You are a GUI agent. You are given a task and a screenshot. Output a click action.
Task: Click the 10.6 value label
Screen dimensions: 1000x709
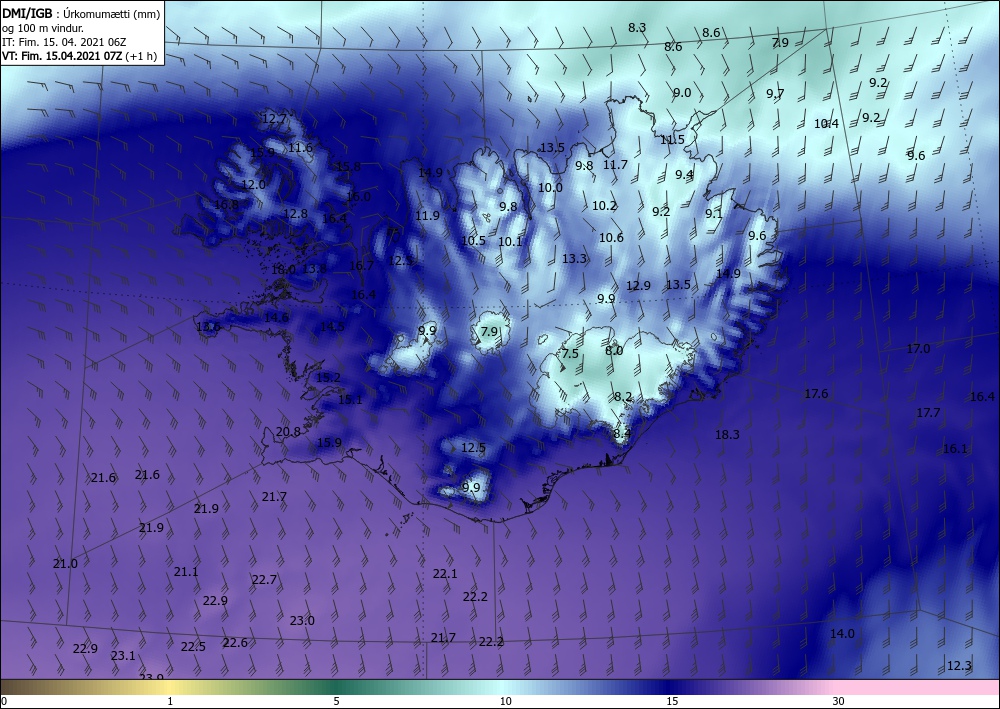tap(611, 238)
